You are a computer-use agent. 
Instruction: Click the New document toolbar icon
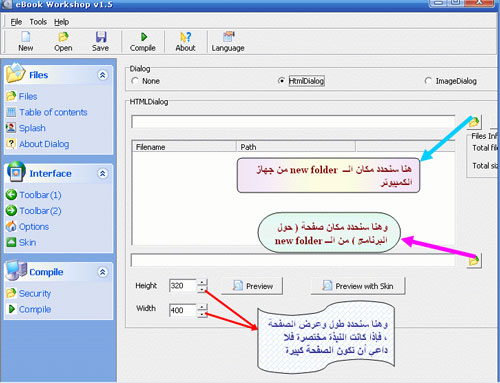click(26, 37)
